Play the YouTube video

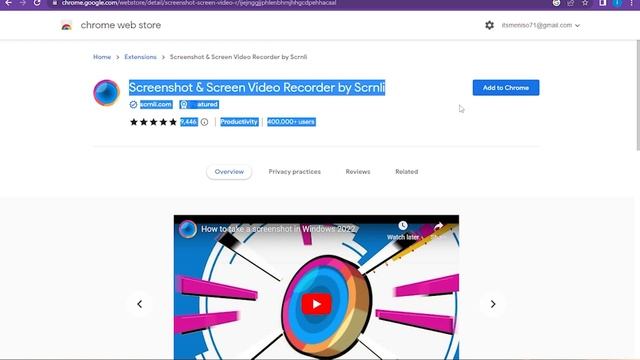(x=316, y=304)
